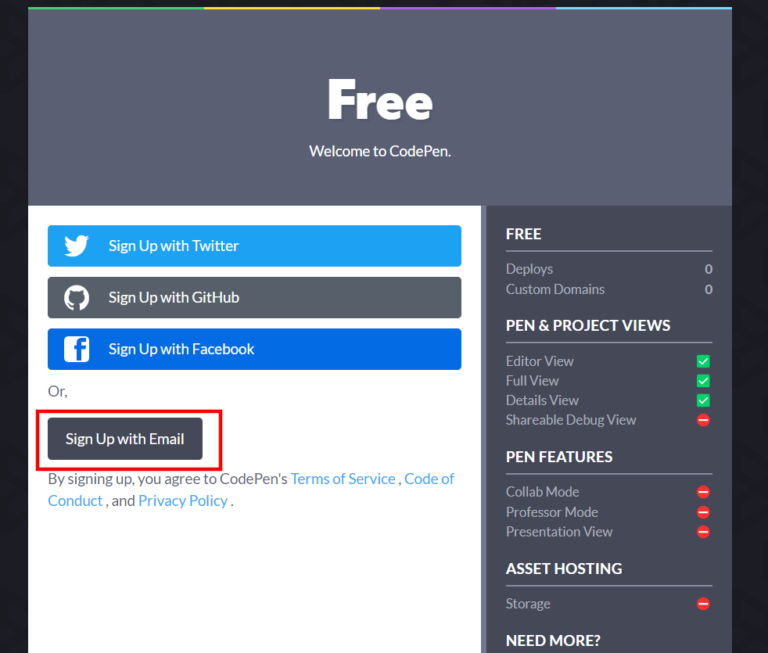The height and width of the screenshot is (653, 768).
Task: Select Sign Up with Facebook
Action: tap(254, 349)
